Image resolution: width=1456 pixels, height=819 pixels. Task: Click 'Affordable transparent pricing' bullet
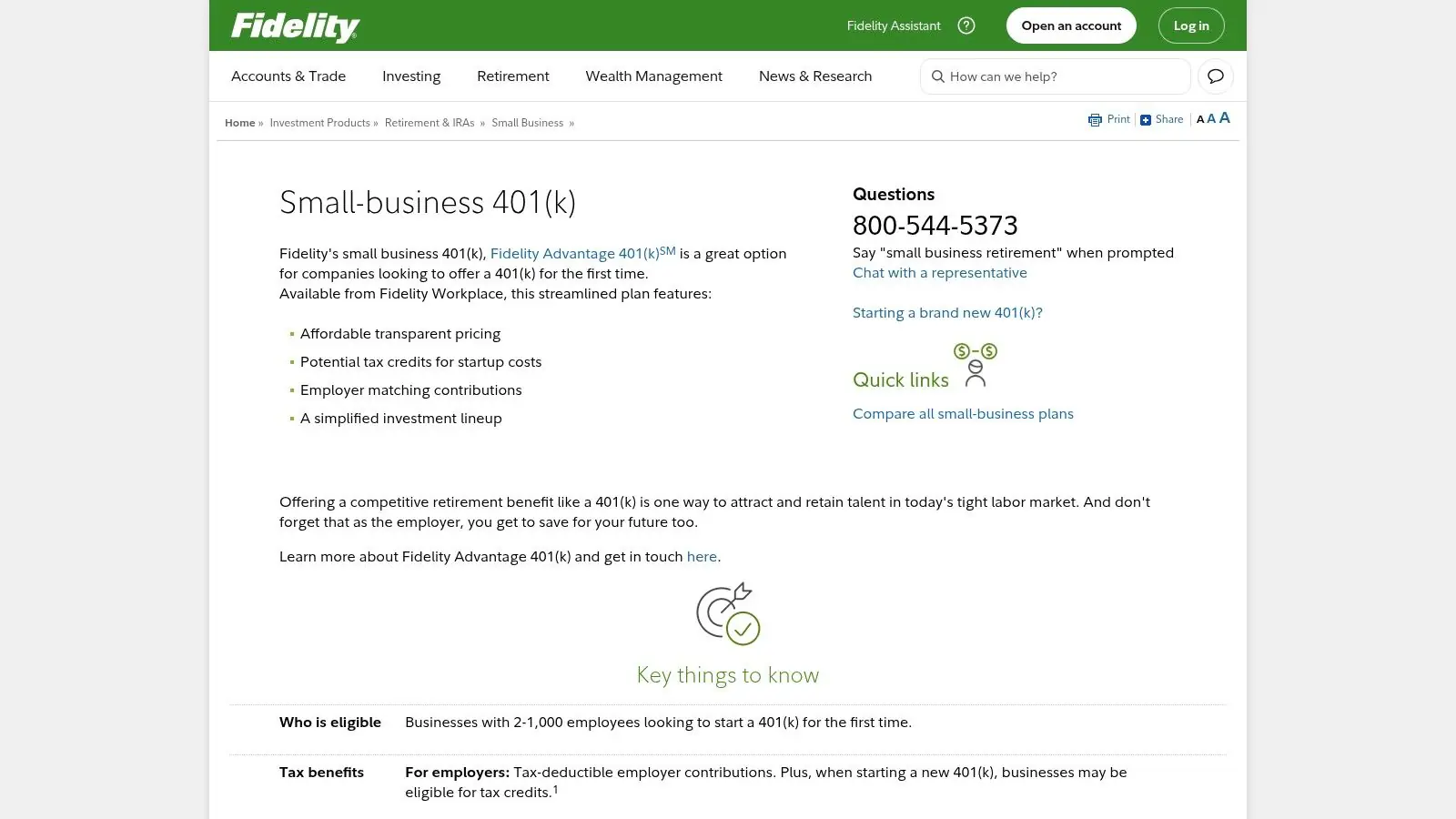pyautogui.click(x=400, y=334)
